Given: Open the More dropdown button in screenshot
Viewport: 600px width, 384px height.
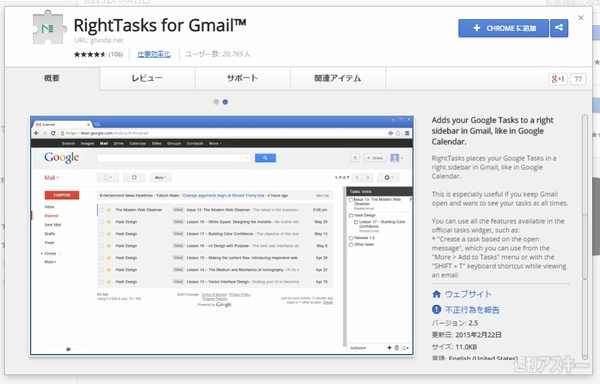Looking at the screenshot, I should pos(160,177).
